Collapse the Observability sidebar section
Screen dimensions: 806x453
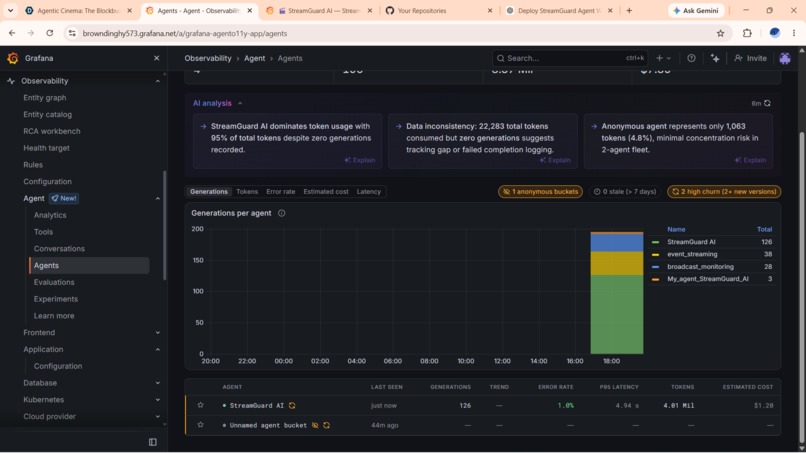coord(158,81)
